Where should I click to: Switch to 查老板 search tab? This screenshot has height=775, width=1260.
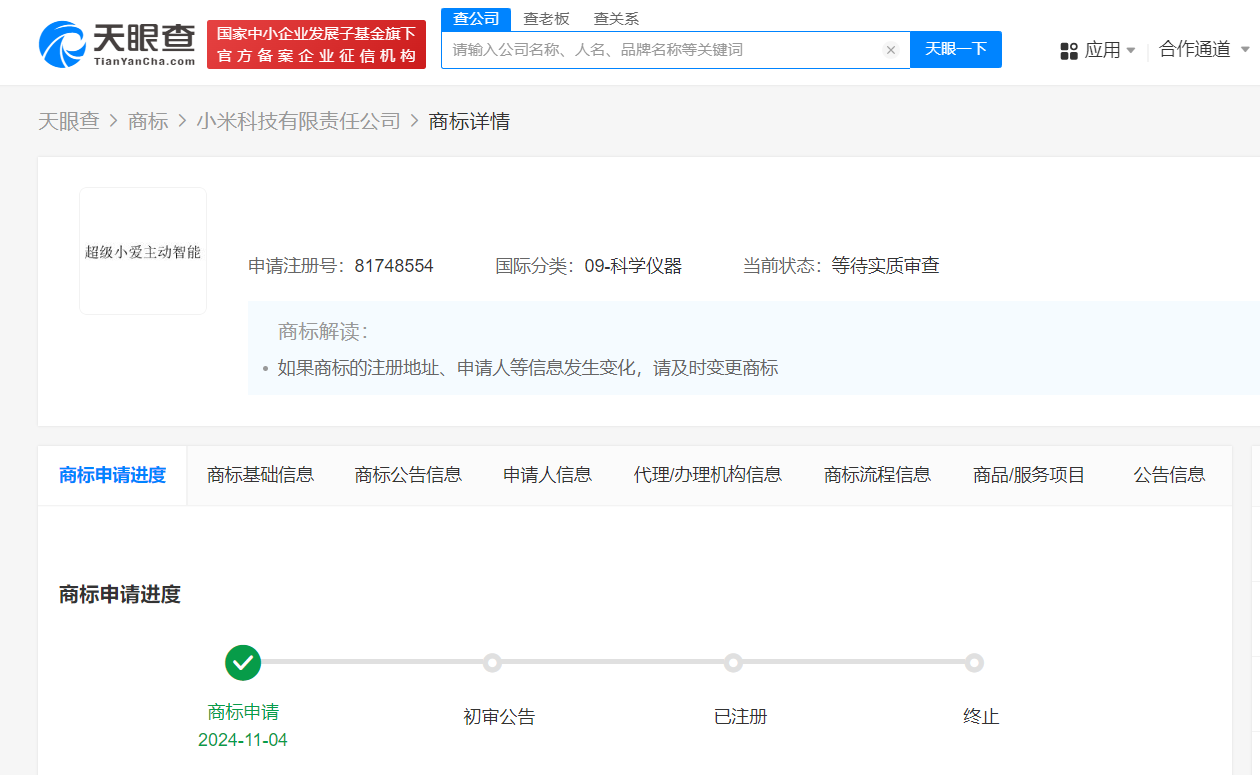click(546, 19)
